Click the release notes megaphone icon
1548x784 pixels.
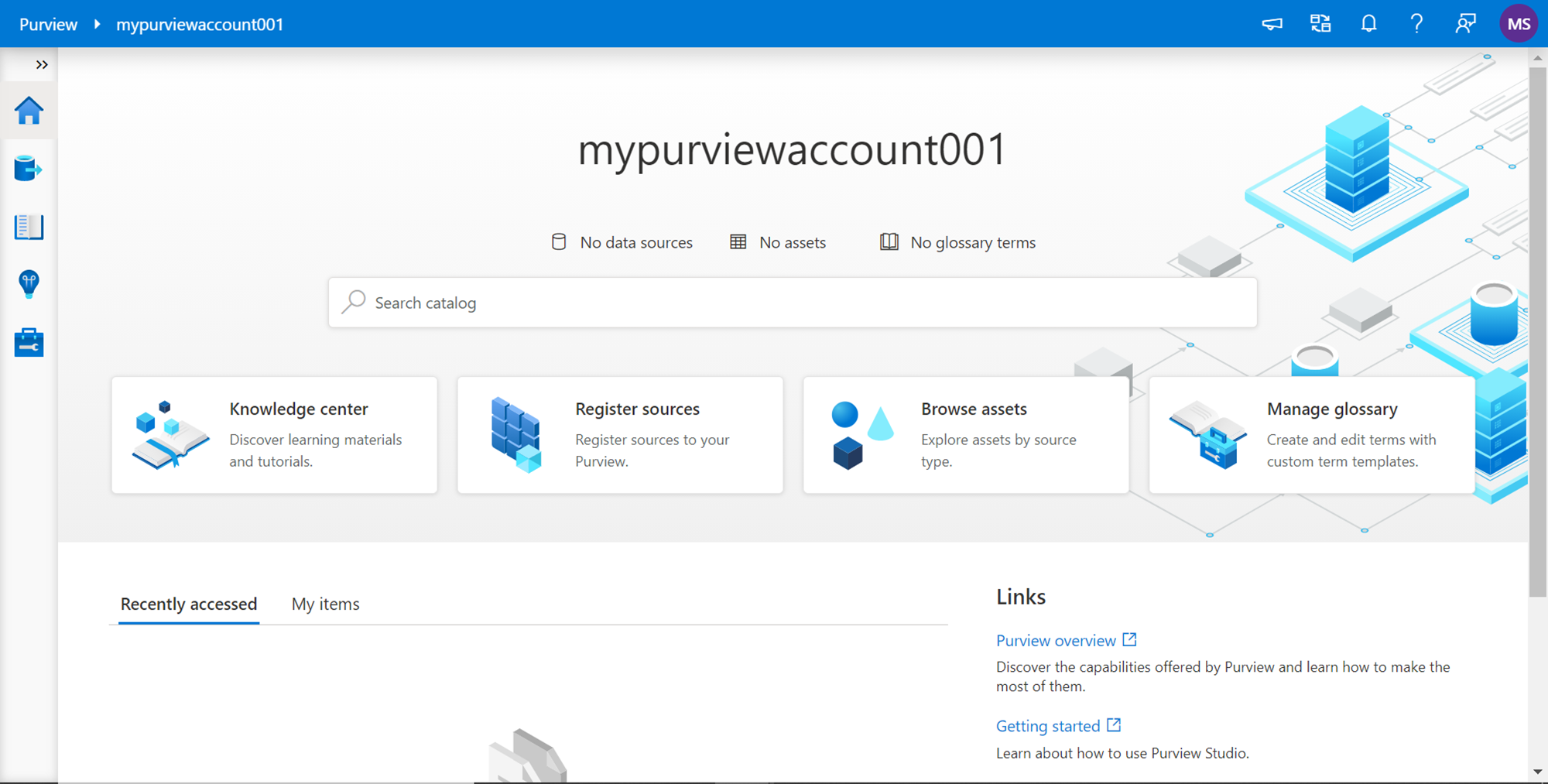[1272, 24]
